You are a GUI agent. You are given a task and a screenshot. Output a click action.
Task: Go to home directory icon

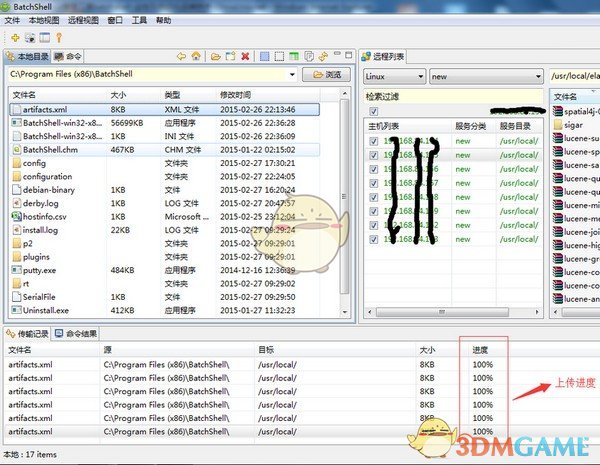tap(196, 57)
